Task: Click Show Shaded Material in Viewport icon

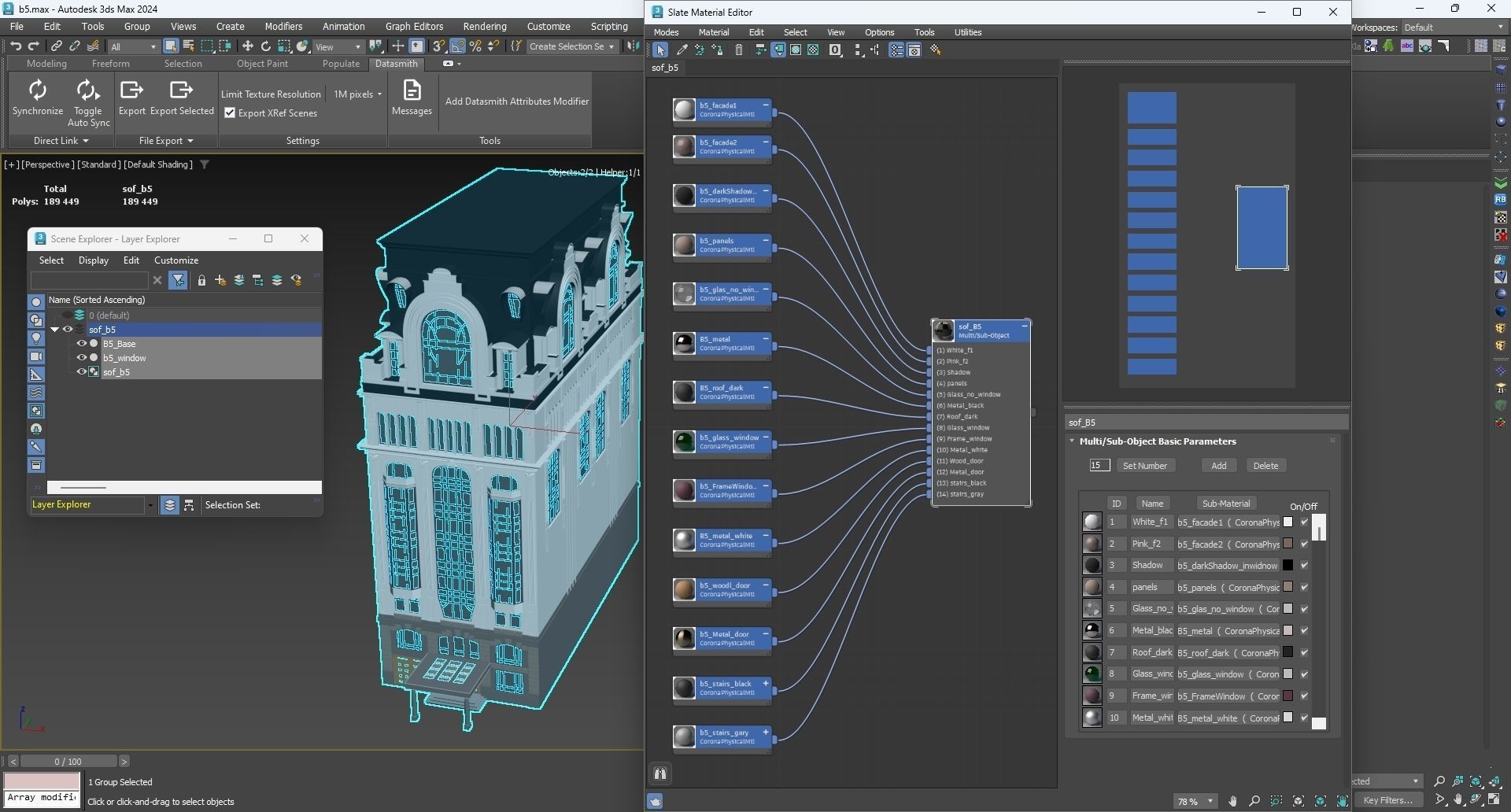Action: pos(796,50)
